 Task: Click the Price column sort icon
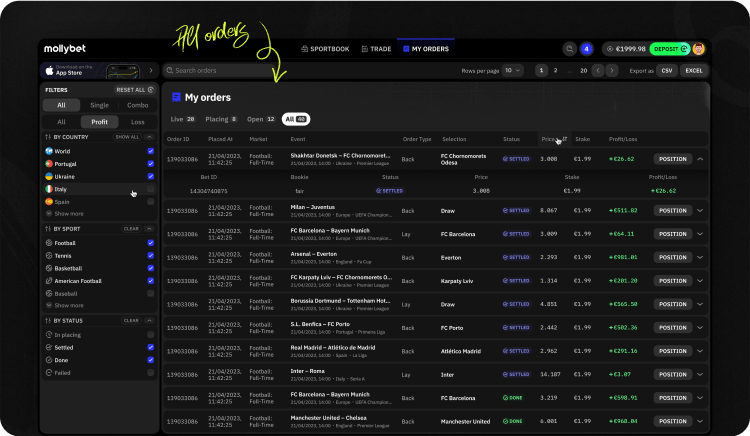pos(565,139)
